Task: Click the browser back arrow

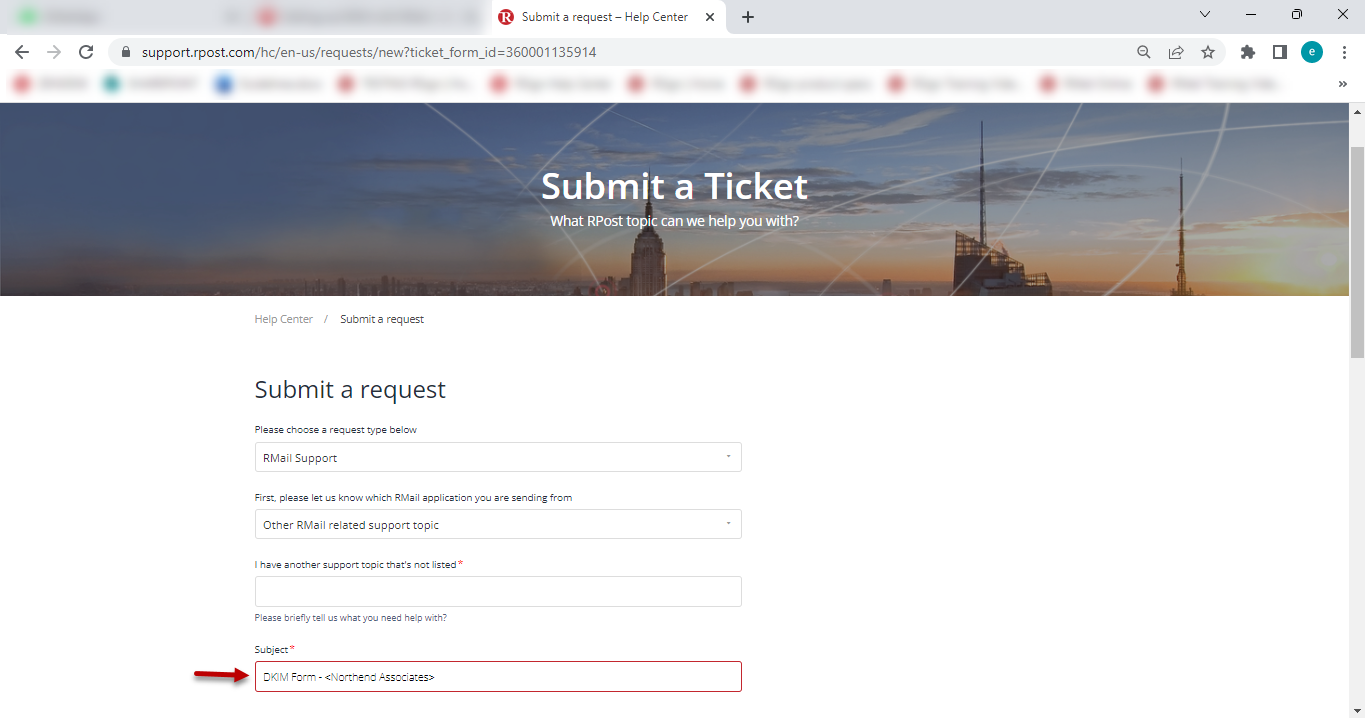Action: tap(22, 52)
